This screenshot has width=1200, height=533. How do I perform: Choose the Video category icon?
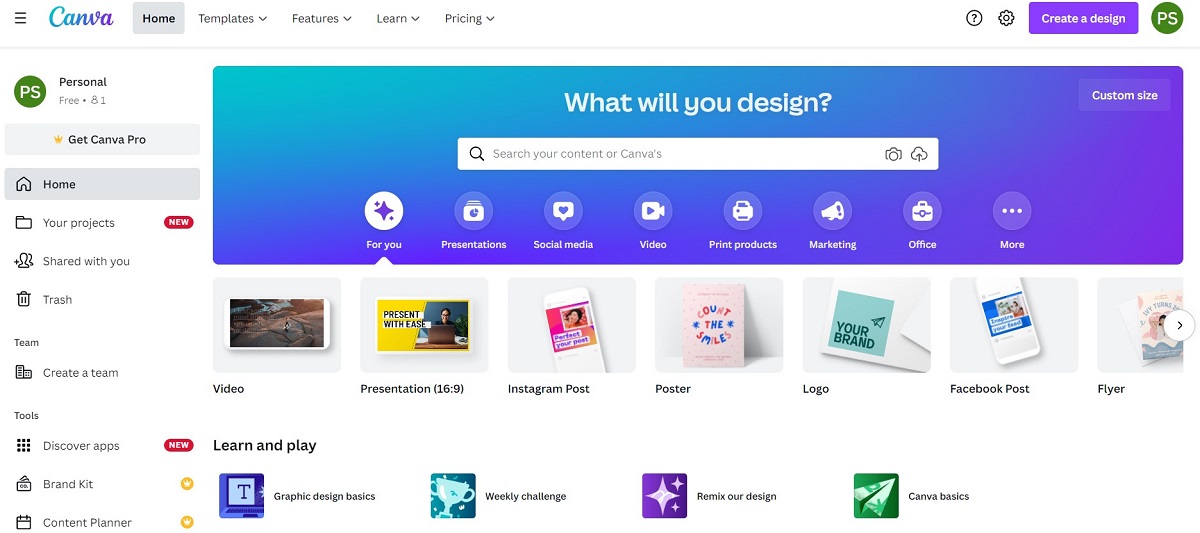click(653, 211)
